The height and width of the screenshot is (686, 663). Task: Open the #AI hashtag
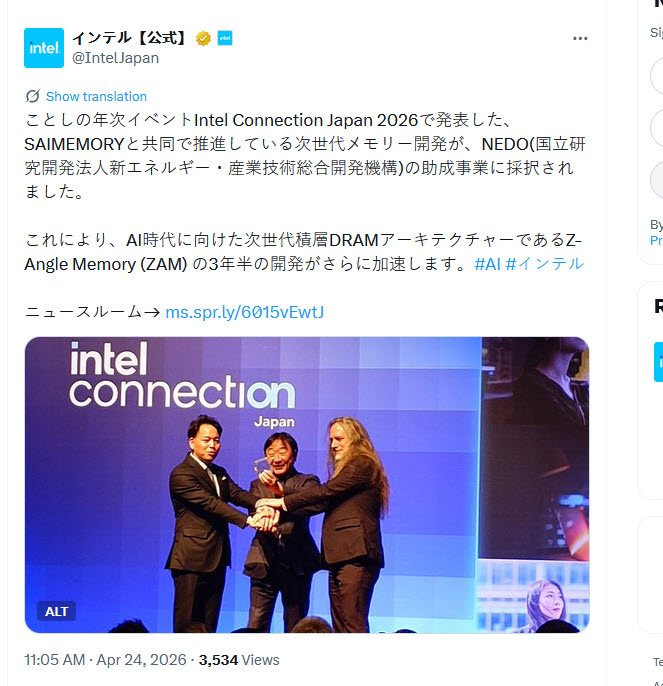click(x=487, y=264)
